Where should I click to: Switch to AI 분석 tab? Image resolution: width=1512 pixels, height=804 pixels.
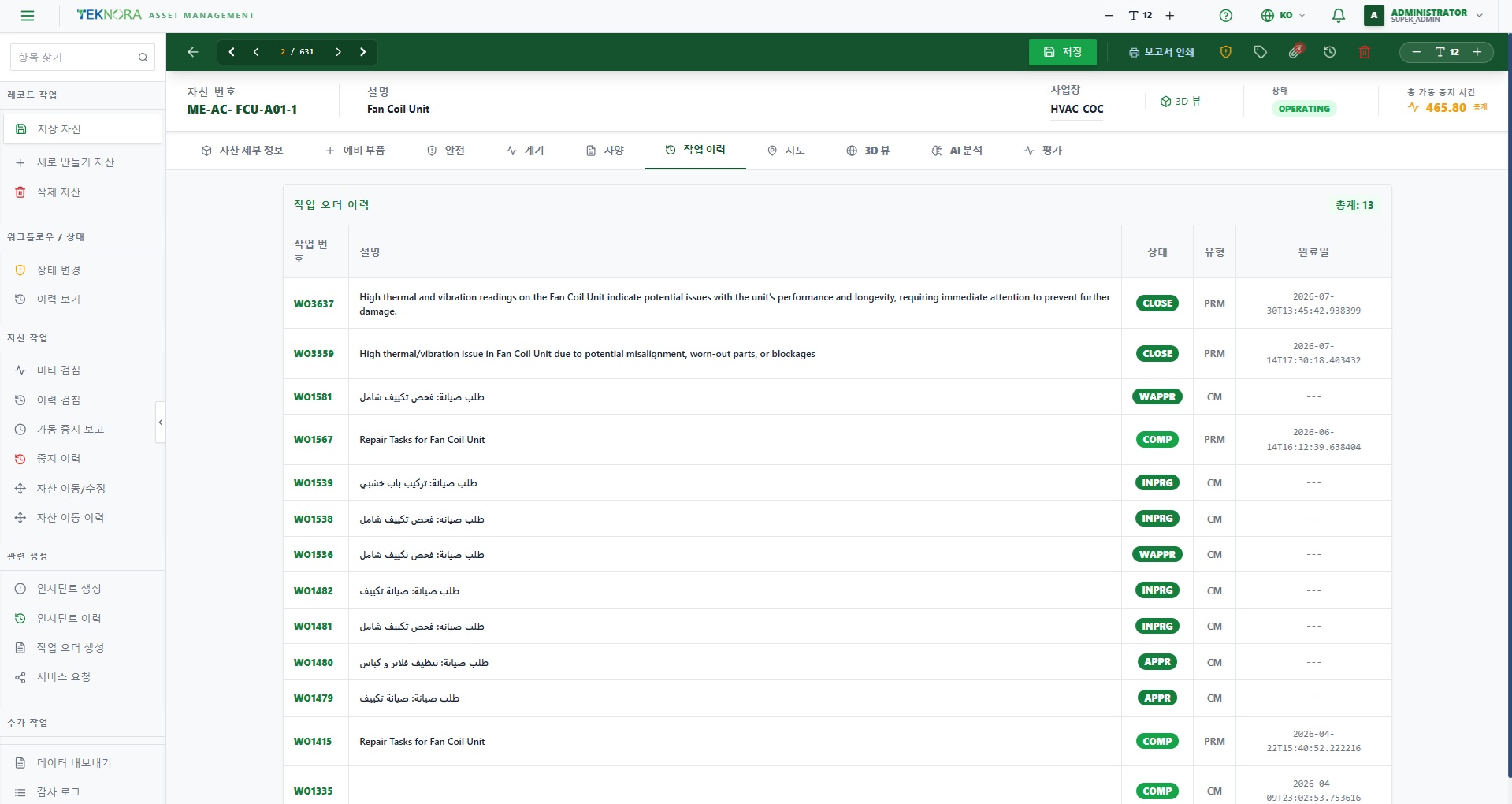click(x=957, y=151)
